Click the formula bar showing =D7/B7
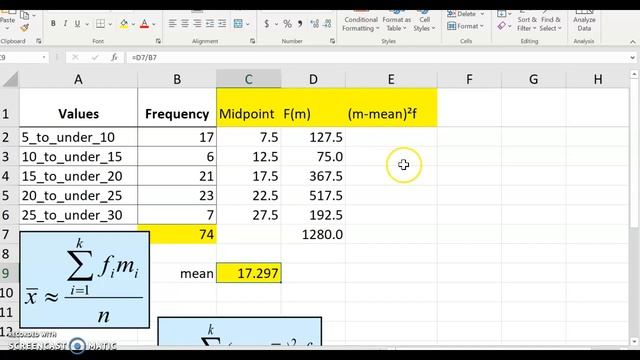The width and height of the screenshot is (640, 360). [378, 58]
